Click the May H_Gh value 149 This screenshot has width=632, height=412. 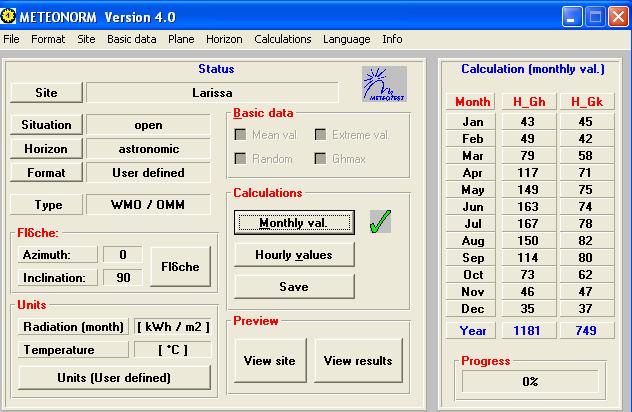coord(529,189)
